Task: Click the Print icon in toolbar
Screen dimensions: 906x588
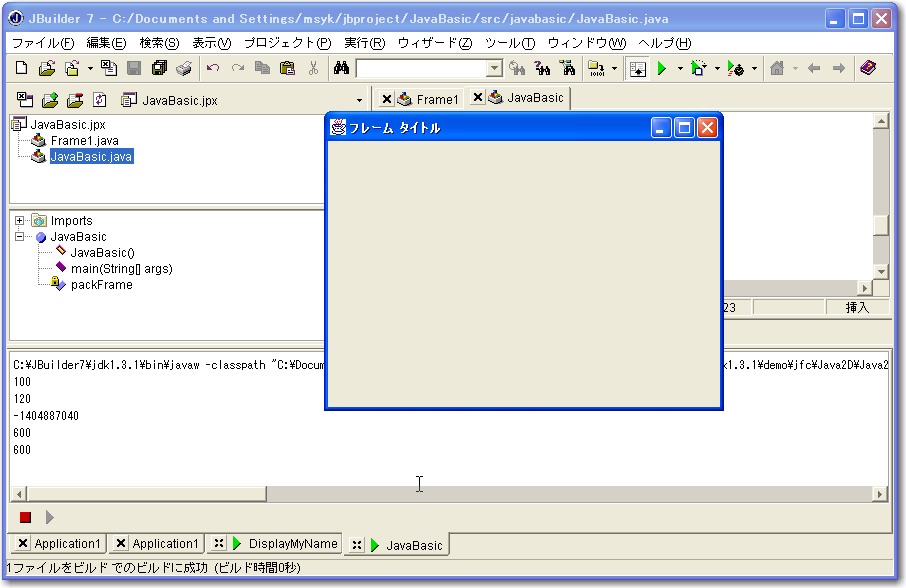Action: pos(184,68)
